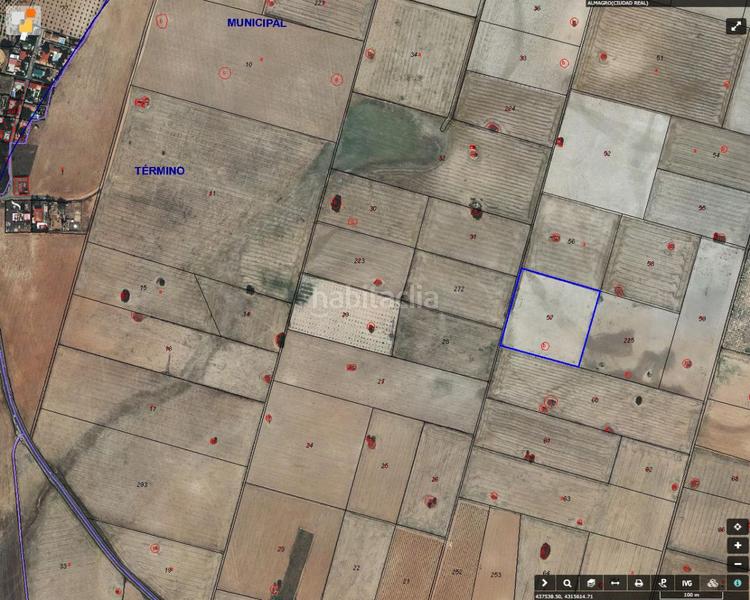Expand the toolbar with the arrow button

pos(544,582)
